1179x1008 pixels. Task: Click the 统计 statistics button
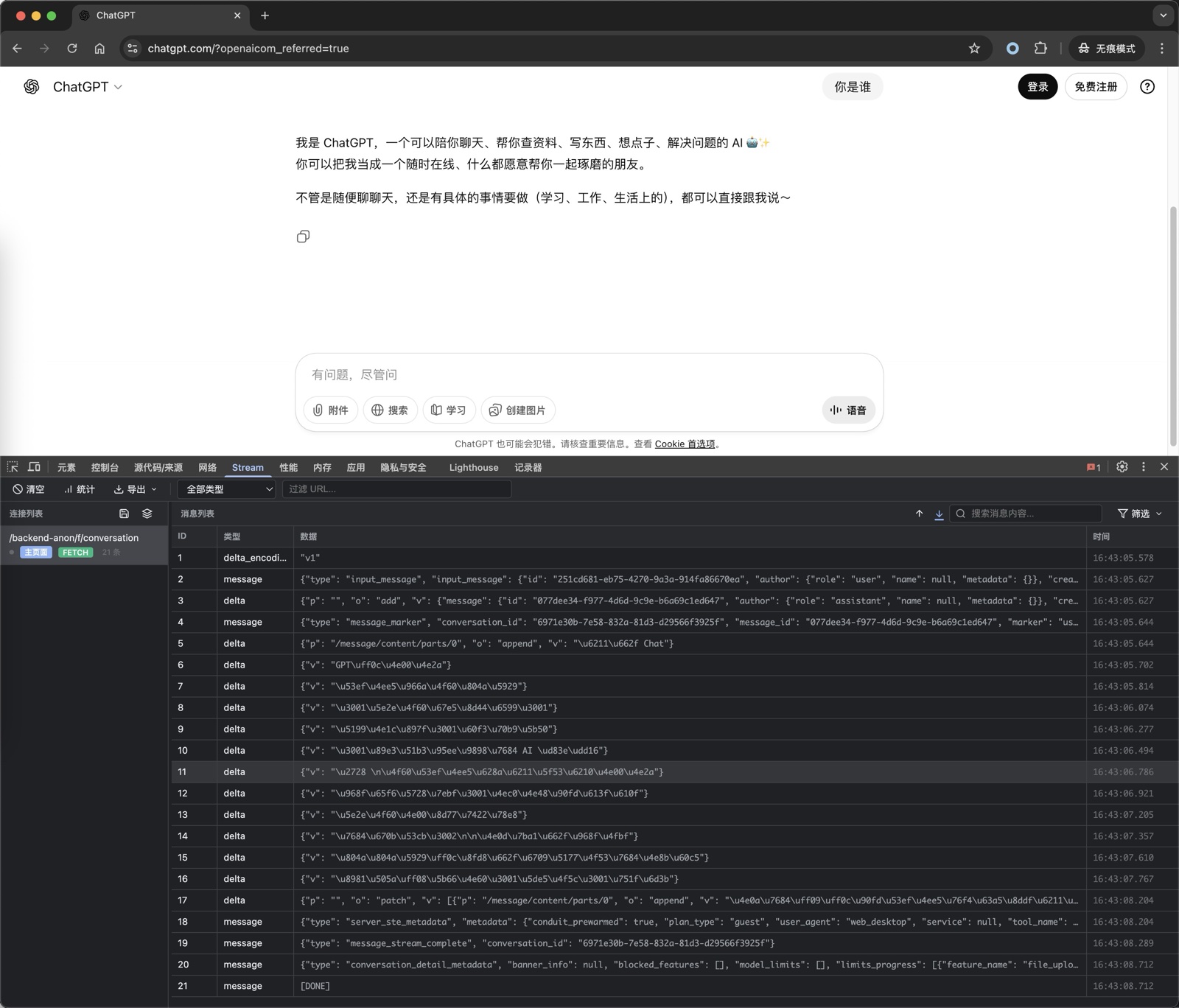(79, 489)
